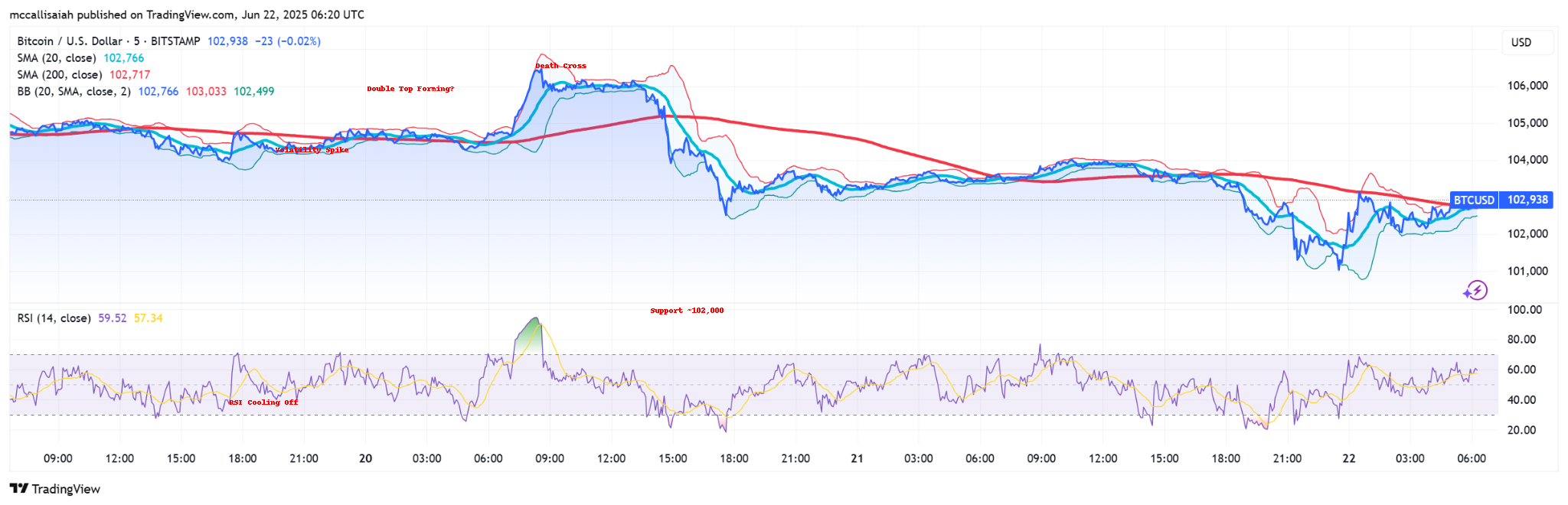Click the 102,938 current price label
This screenshot has width=1568, height=505.
coord(1527,200)
